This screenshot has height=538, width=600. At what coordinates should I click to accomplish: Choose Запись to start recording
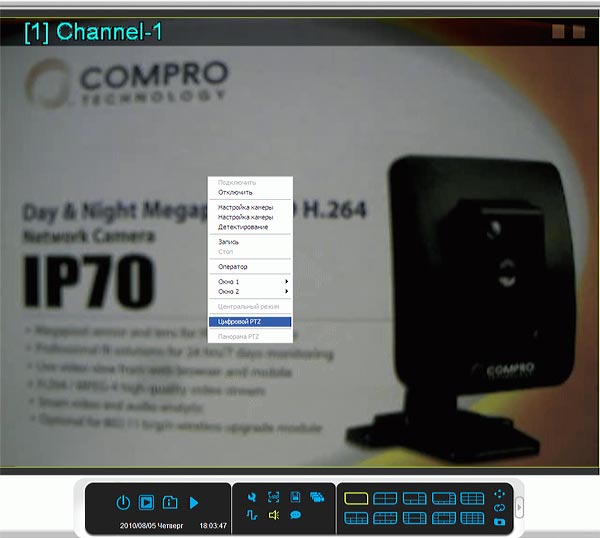[x=250, y=242]
